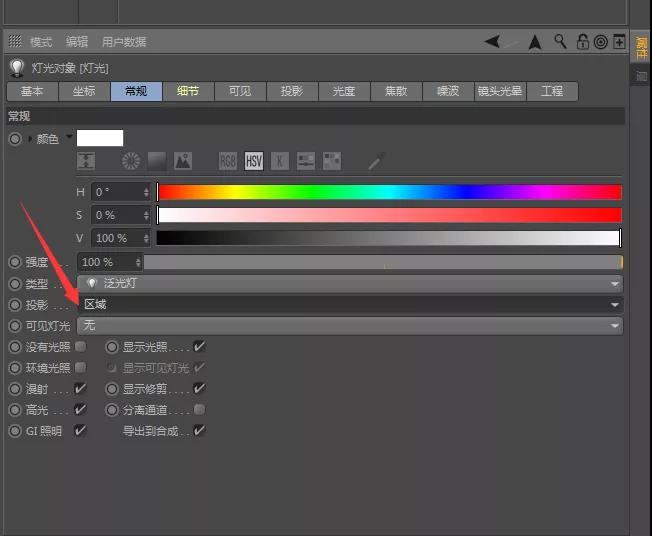
Task: Toggle the 环境光照 checkbox
Action: tap(81, 368)
